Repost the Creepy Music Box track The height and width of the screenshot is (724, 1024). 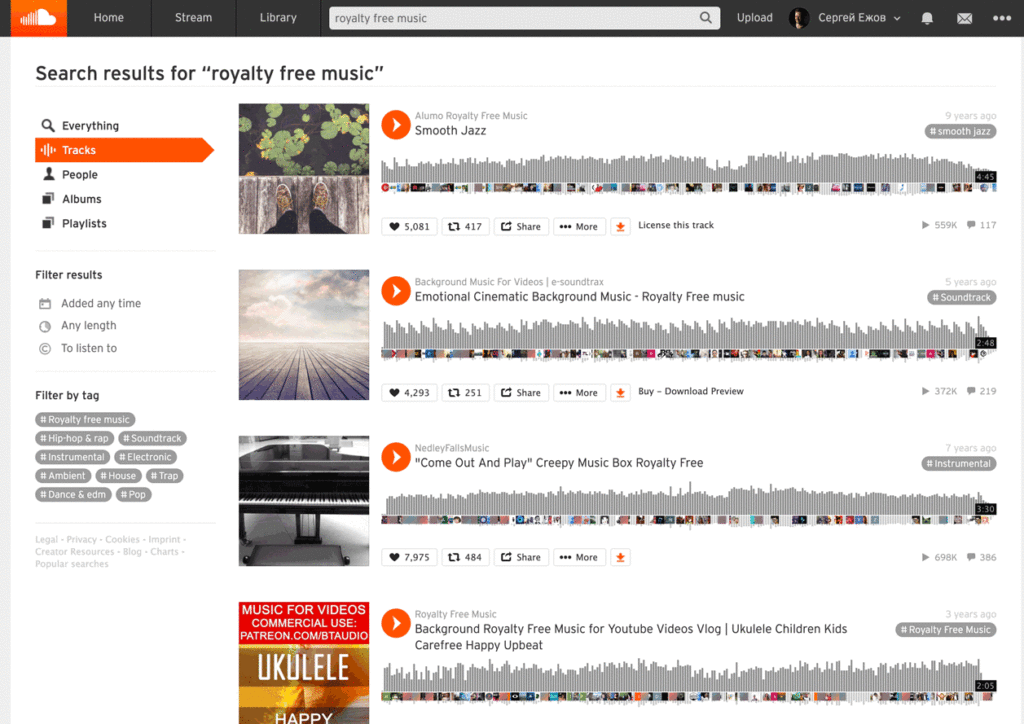pos(465,557)
